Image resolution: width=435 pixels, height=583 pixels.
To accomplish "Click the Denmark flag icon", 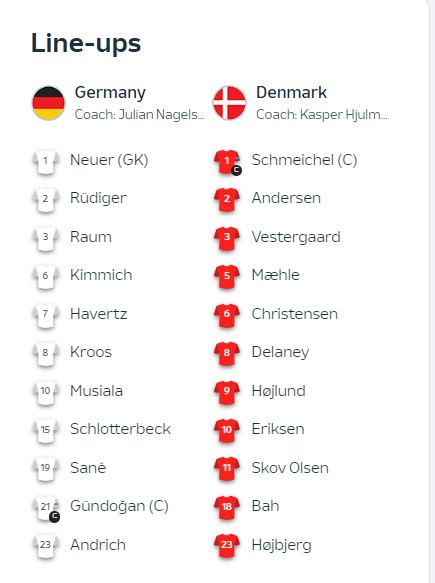I will (x=229, y=103).
